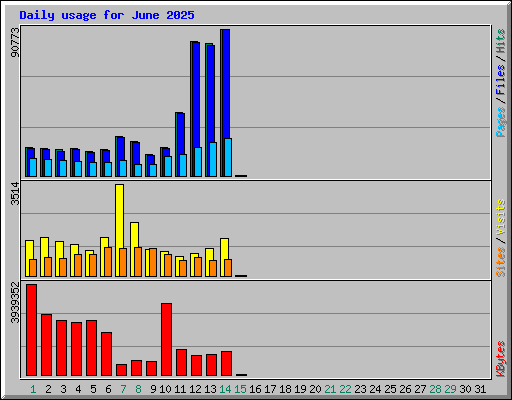This screenshot has height=400, width=512.
Task: Select day 20 on the axis
Action: tap(315, 389)
